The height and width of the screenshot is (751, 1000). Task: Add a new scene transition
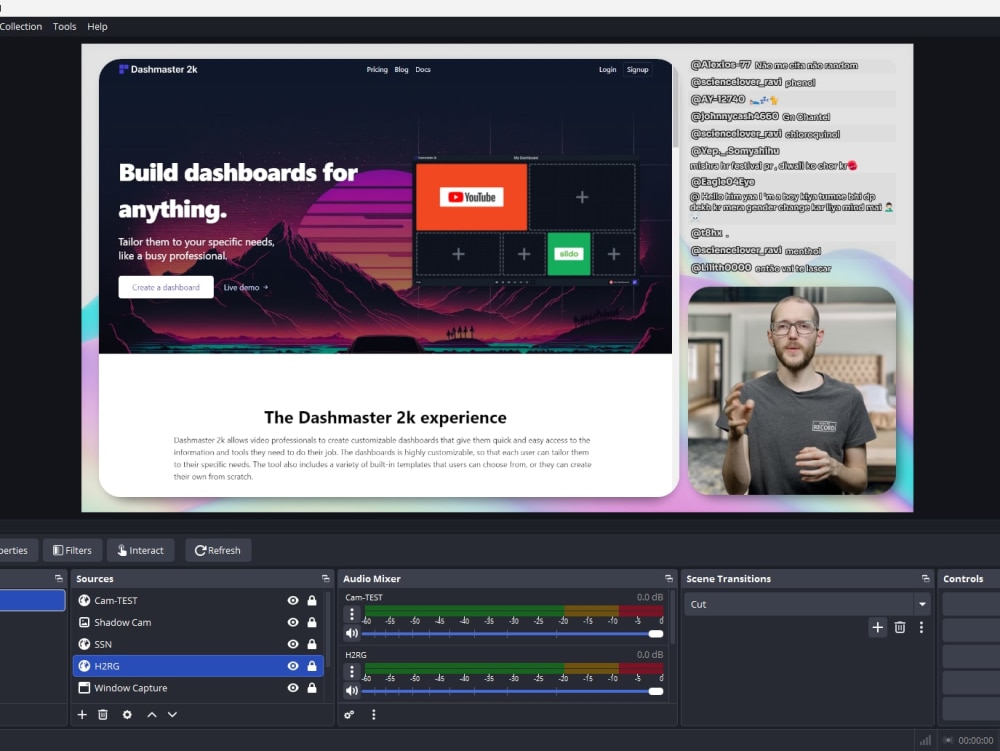(878, 627)
